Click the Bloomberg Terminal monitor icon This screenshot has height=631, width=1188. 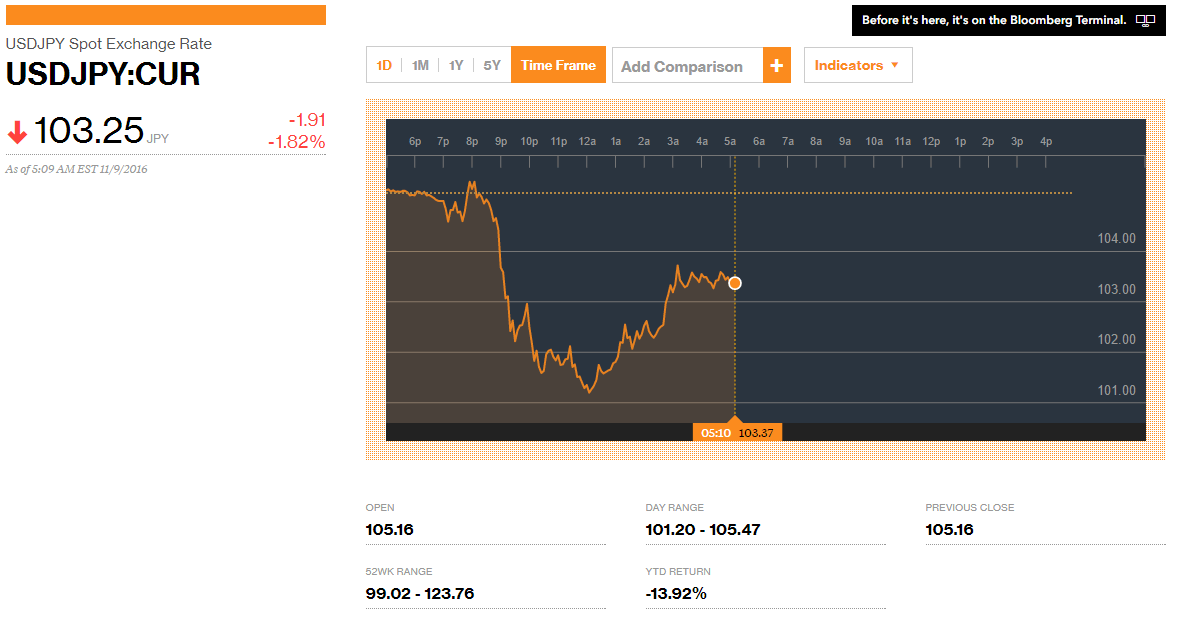click(1145, 20)
